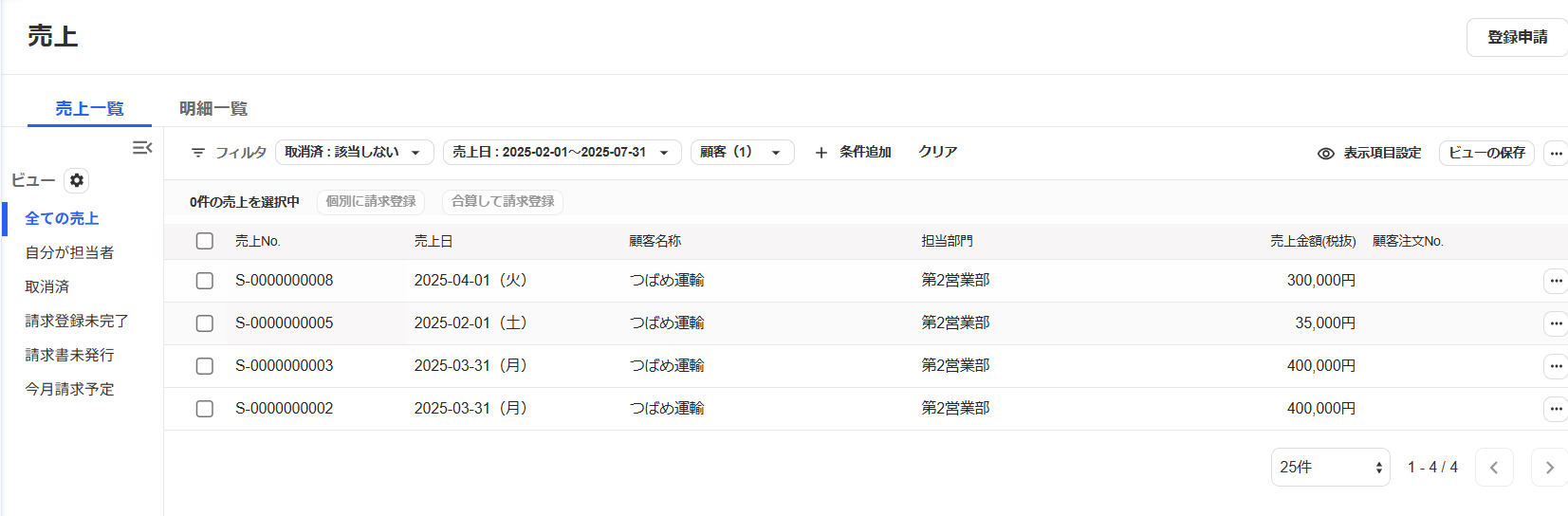Click 売上日 column header

click(x=434, y=241)
